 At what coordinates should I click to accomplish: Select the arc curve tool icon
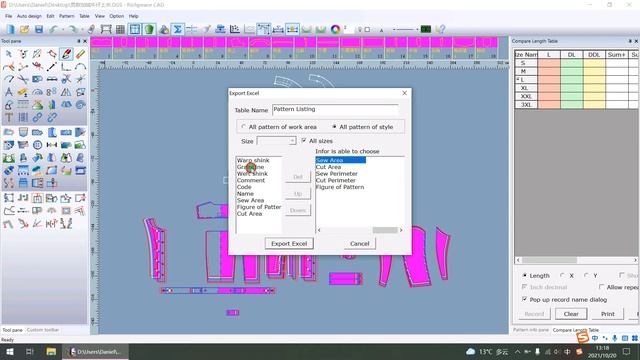[80, 66]
